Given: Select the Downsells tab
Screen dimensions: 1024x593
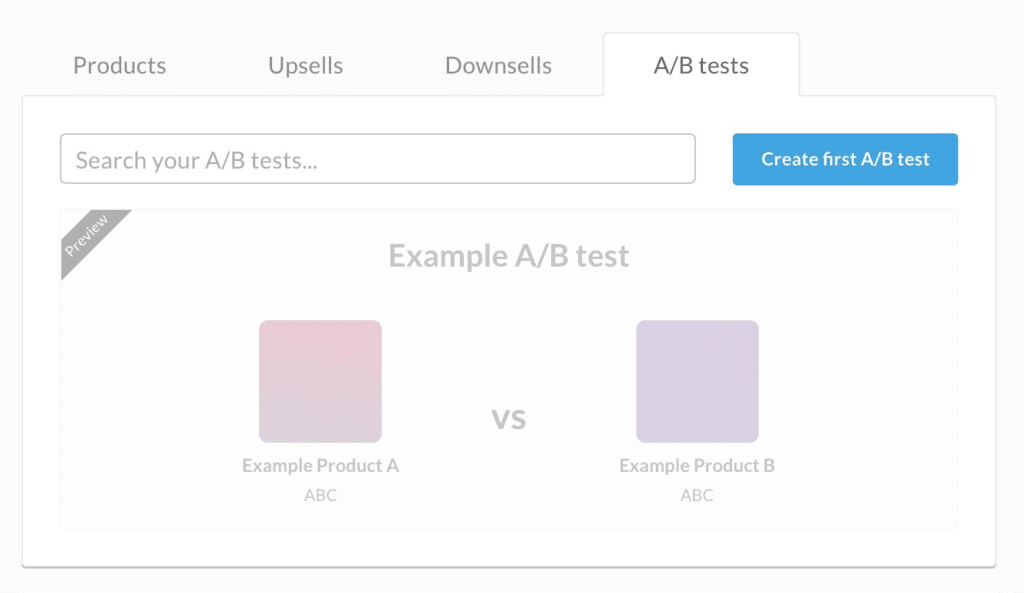Looking at the screenshot, I should click(x=497, y=65).
